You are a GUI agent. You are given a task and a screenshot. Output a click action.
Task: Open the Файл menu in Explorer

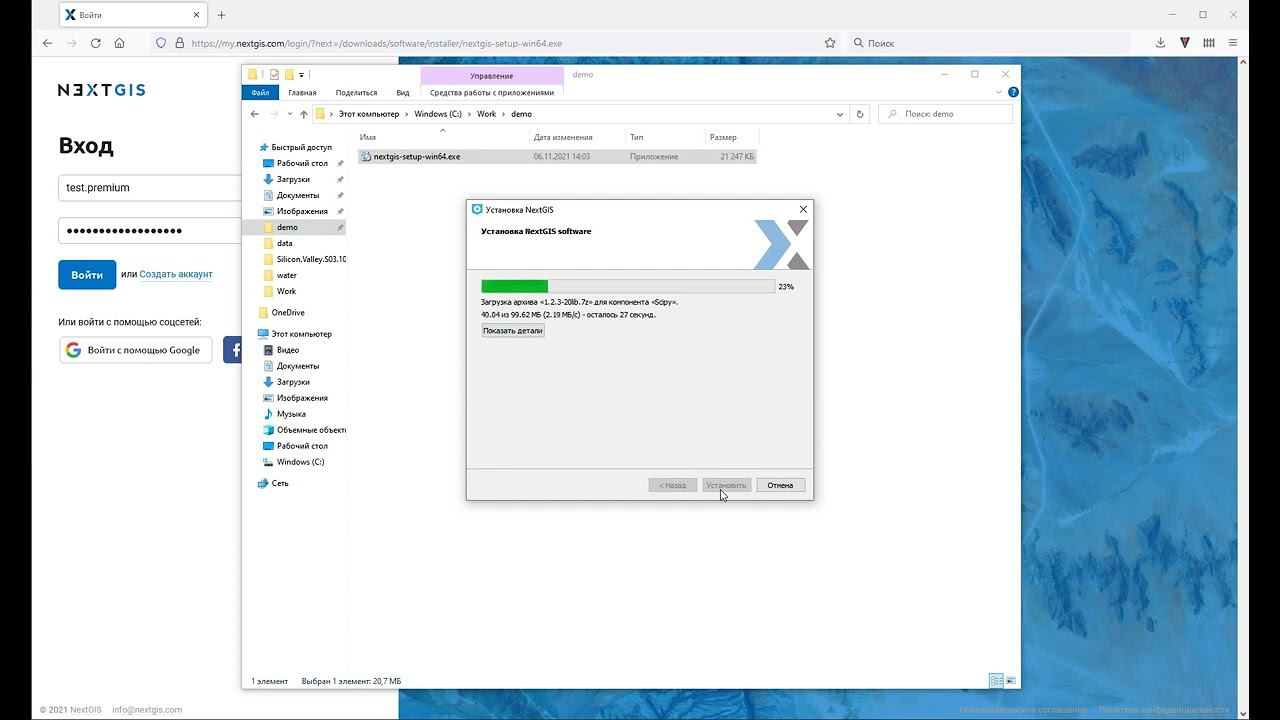click(260, 92)
